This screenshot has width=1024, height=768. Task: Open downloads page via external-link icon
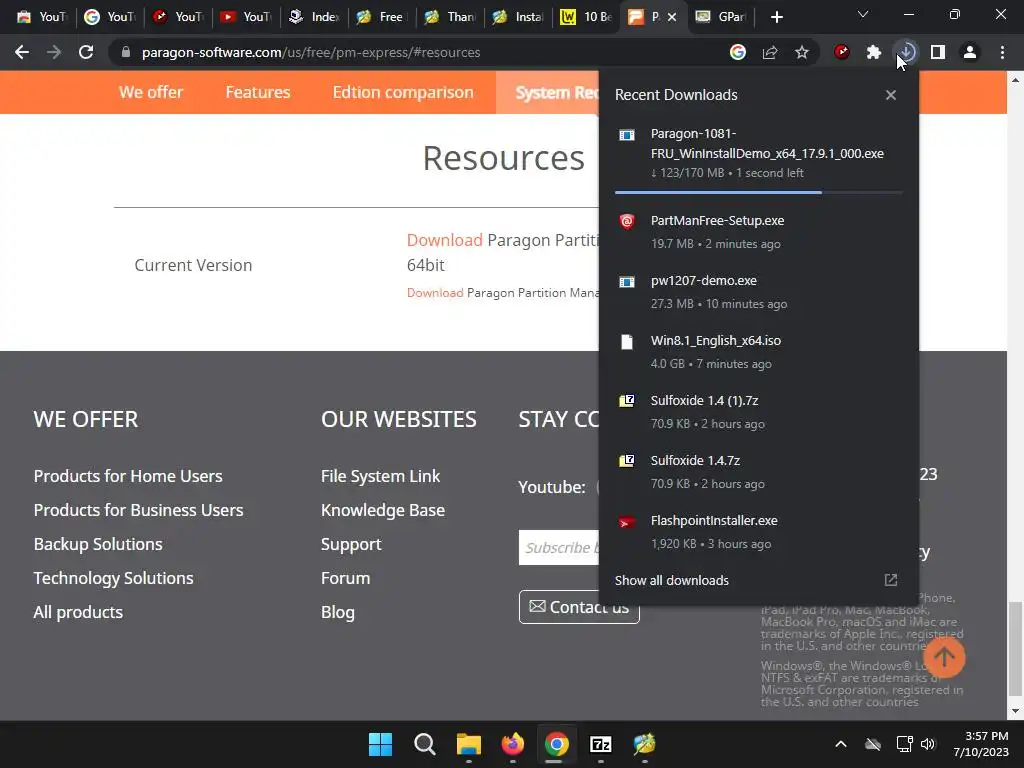[x=891, y=580]
